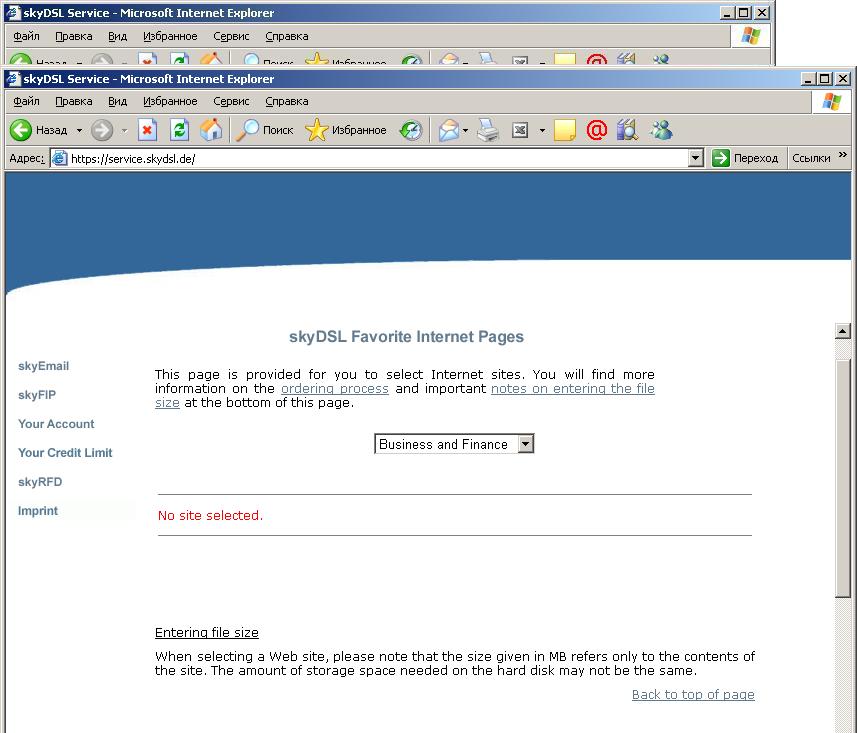Viewport: 857px width, 733px height.
Task: Click the Research books icon
Action: (x=627, y=130)
